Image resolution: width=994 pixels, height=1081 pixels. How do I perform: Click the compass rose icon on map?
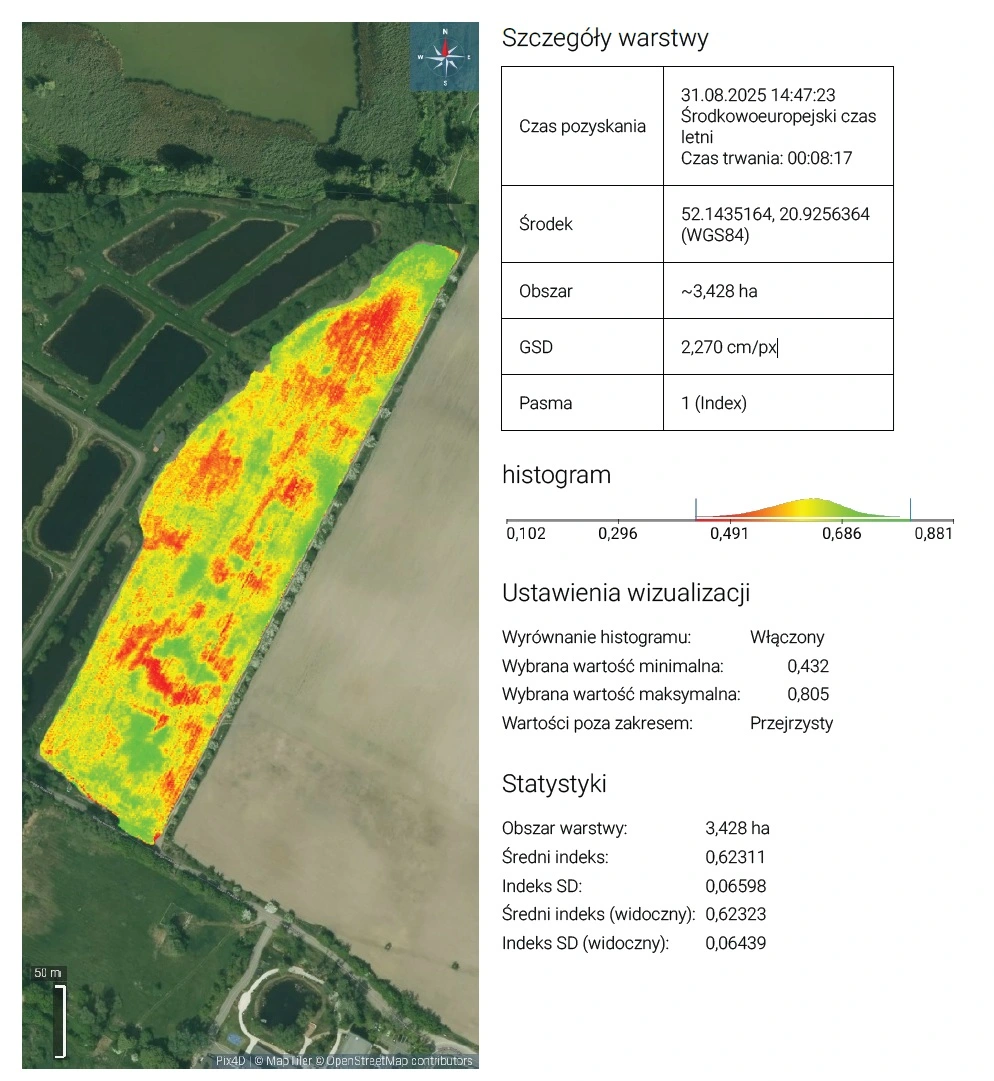[x=444, y=56]
